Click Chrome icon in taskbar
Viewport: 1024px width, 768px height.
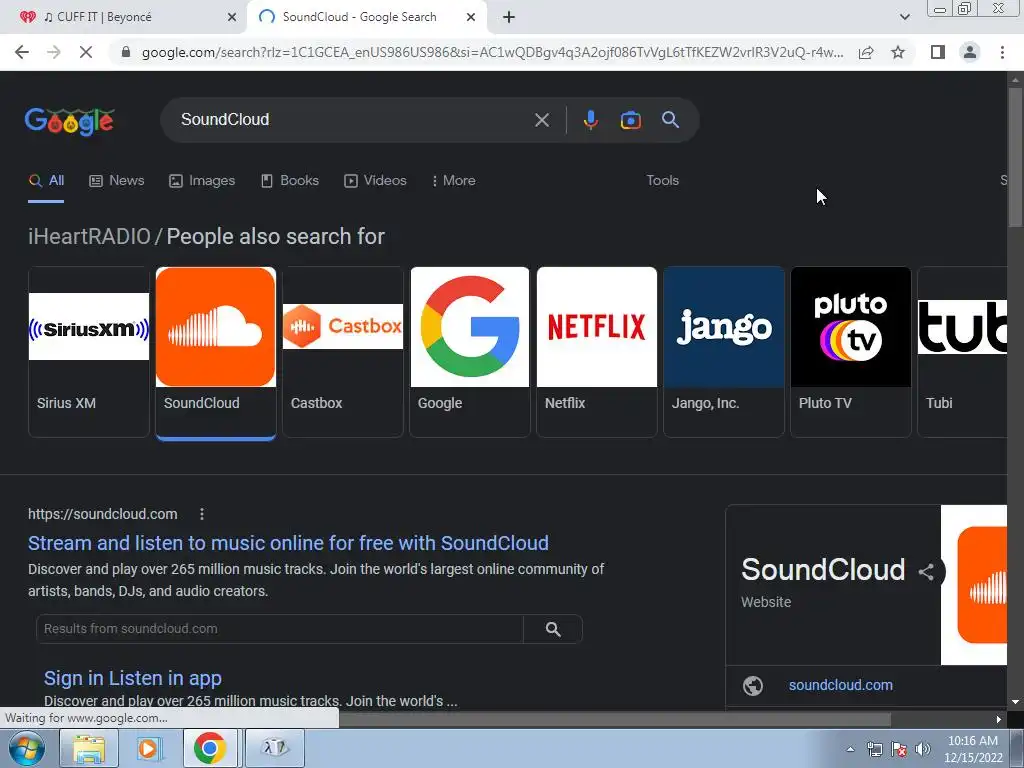(210, 748)
